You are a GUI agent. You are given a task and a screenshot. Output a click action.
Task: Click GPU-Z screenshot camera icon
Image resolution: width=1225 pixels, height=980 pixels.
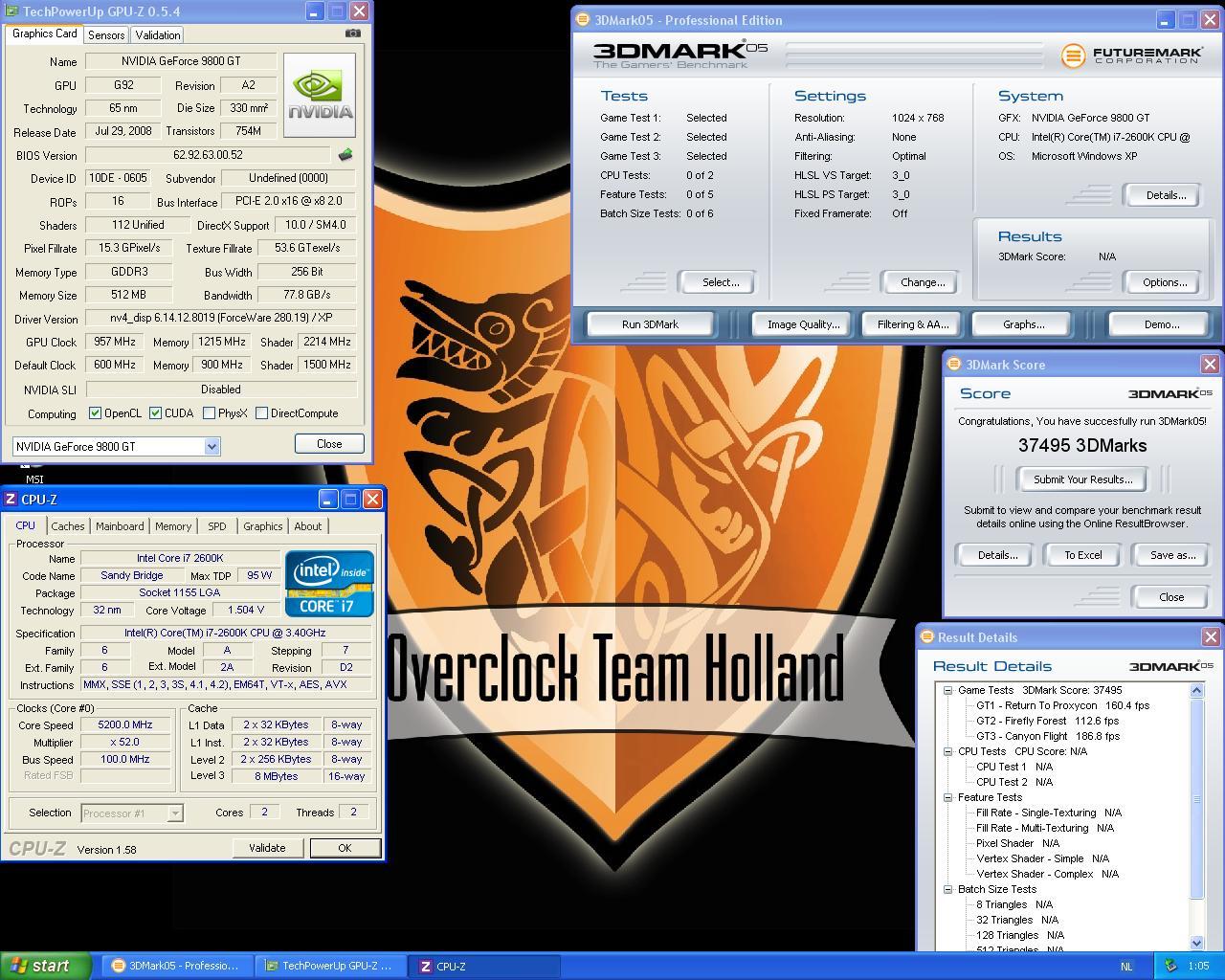(x=353, y=33)
